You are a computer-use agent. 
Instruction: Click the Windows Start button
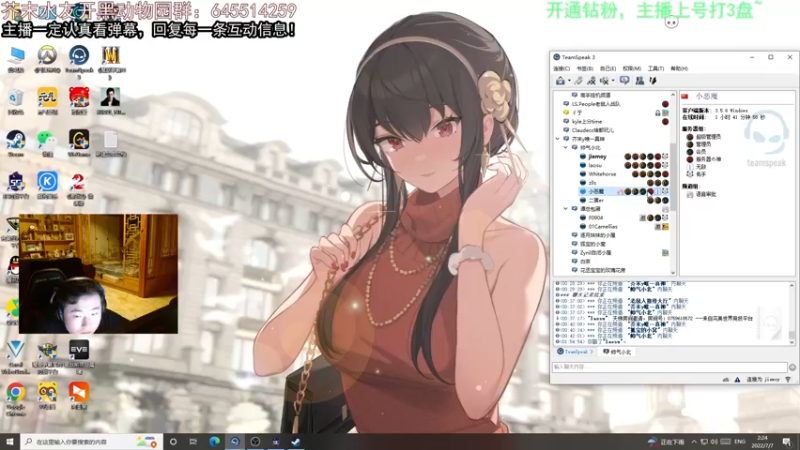click(10, 442)
